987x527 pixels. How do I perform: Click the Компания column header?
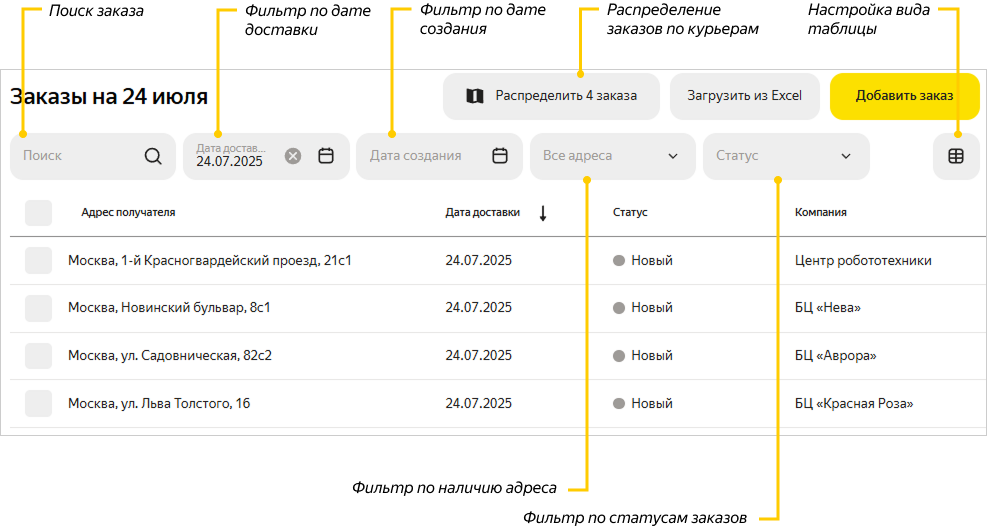[820, 212]
